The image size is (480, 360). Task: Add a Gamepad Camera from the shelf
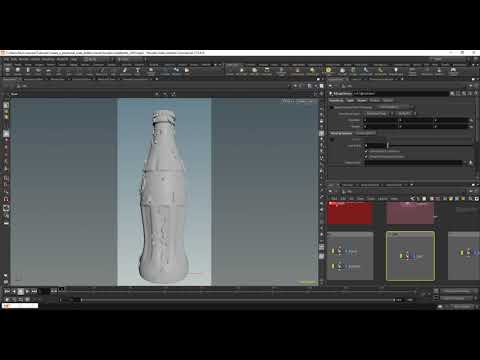pos(453,71)
